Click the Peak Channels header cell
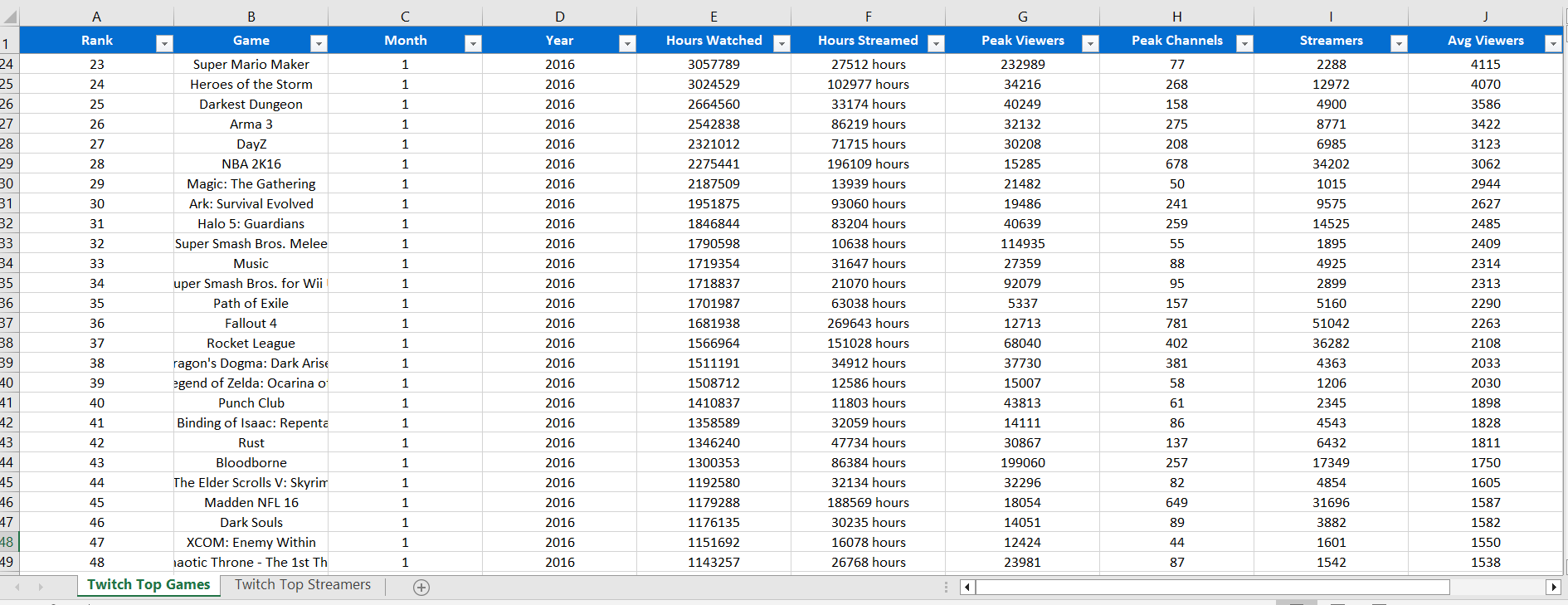 tap(1176, 40)
